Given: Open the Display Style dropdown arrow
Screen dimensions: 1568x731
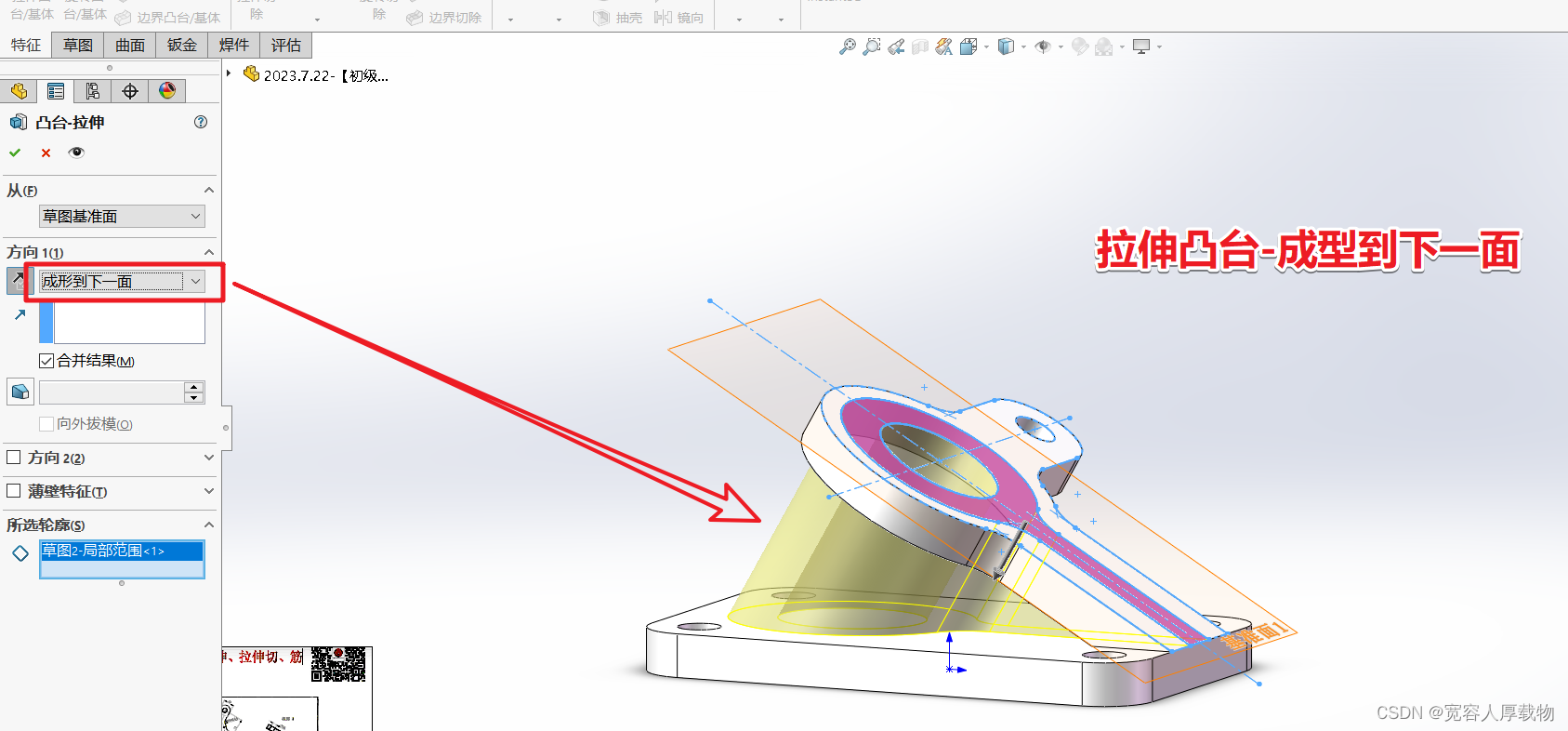Looking at the screenshot, I should tap(1023, 47).
